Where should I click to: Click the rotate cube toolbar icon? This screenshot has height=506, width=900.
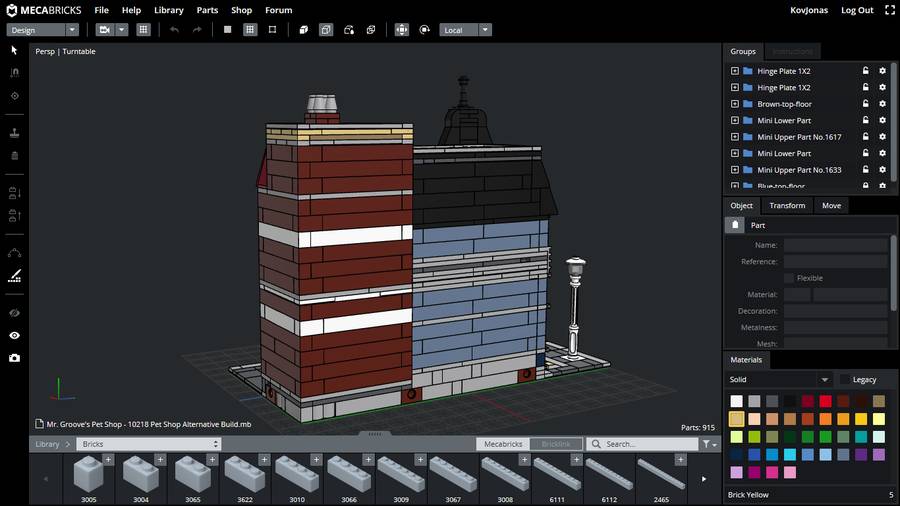(x=348, y=30)
